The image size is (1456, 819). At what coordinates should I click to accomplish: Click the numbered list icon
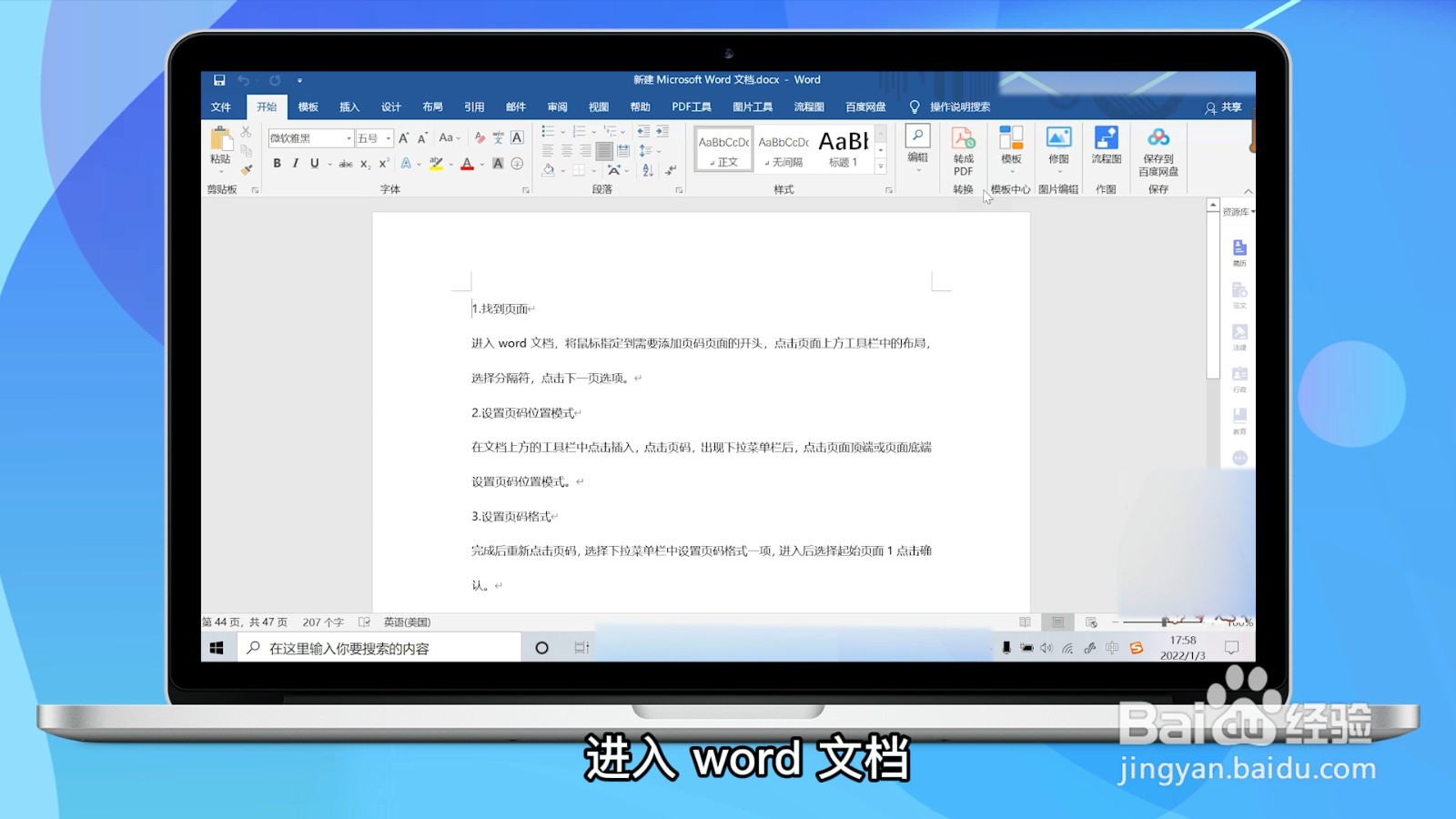coord(579,132)
